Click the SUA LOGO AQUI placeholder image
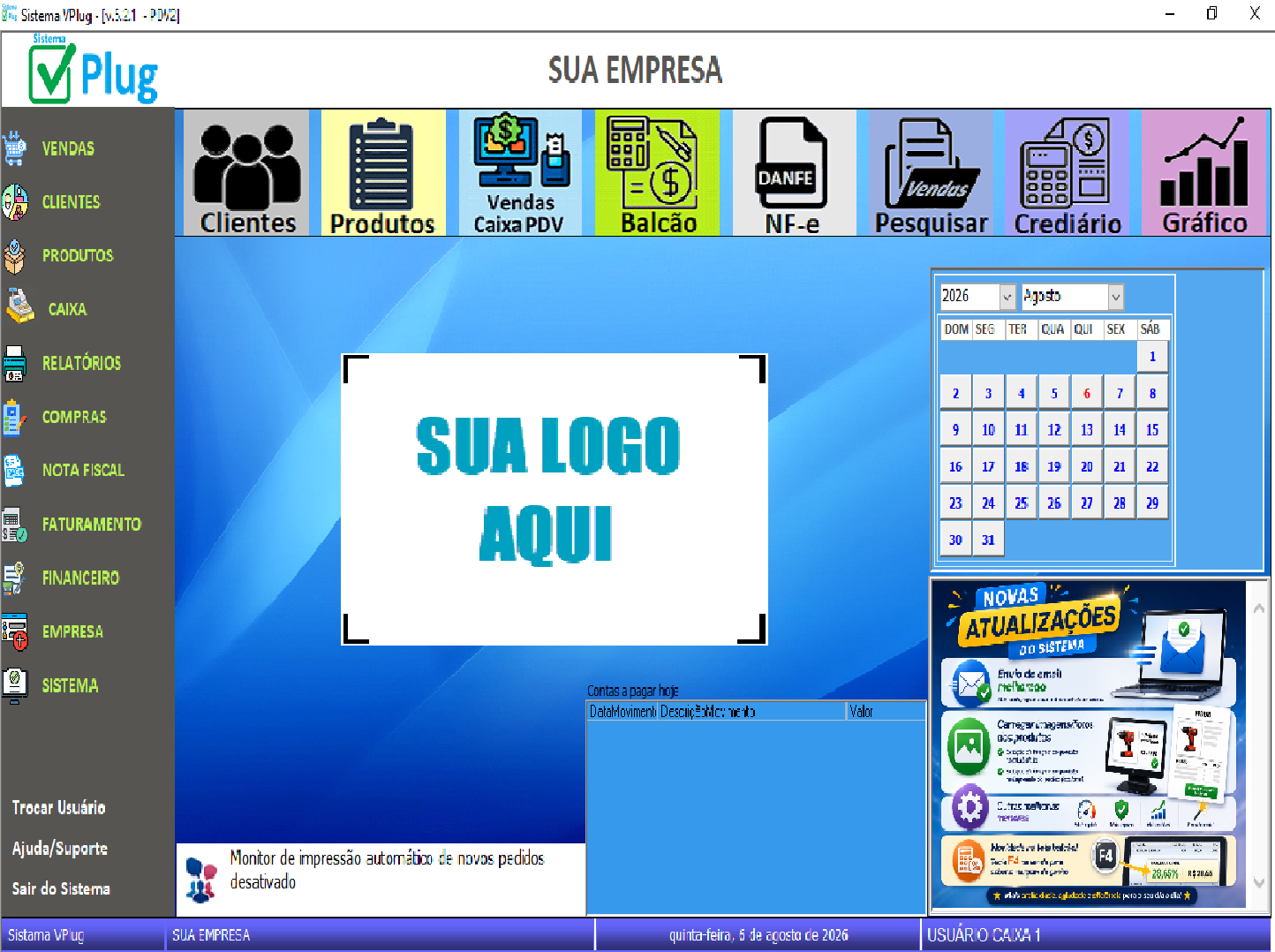Image resolution: width=1275 pixels, height=952 pixels. pyautogui.click(x=555, y=500)
